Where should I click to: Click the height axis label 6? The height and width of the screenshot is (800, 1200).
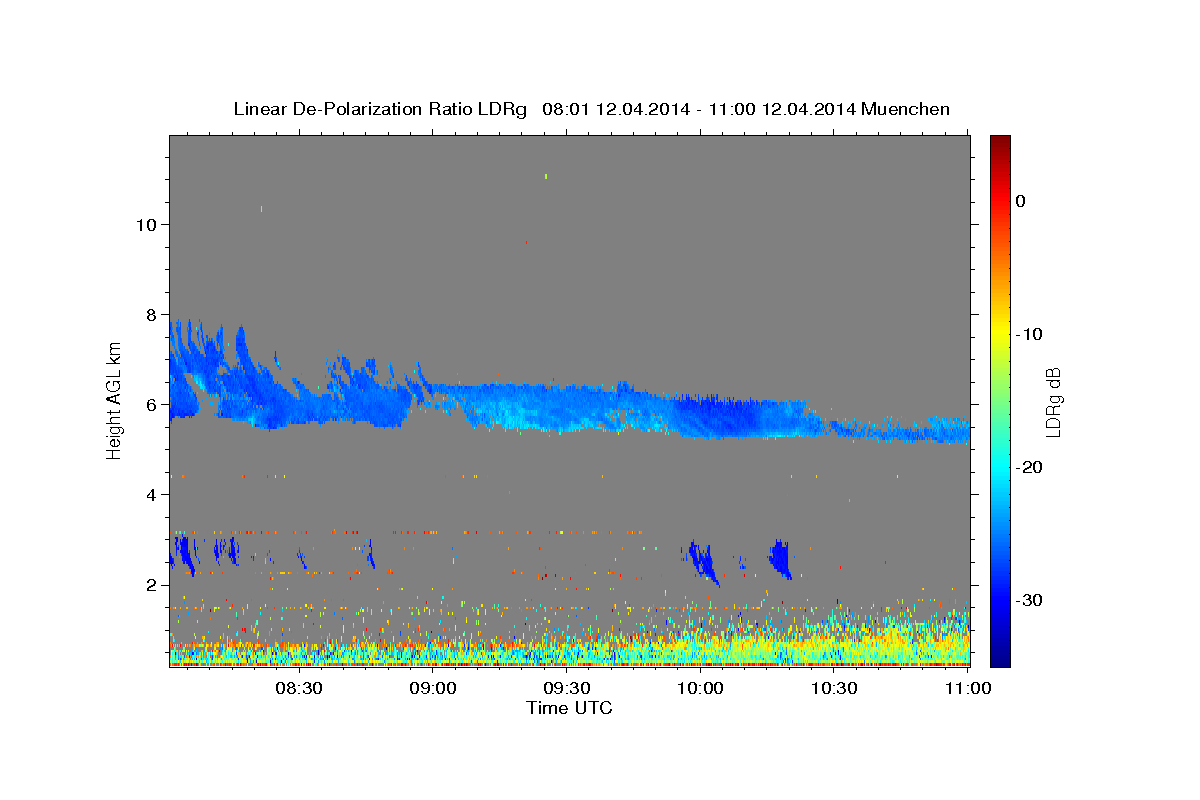(x=150, y=404)
